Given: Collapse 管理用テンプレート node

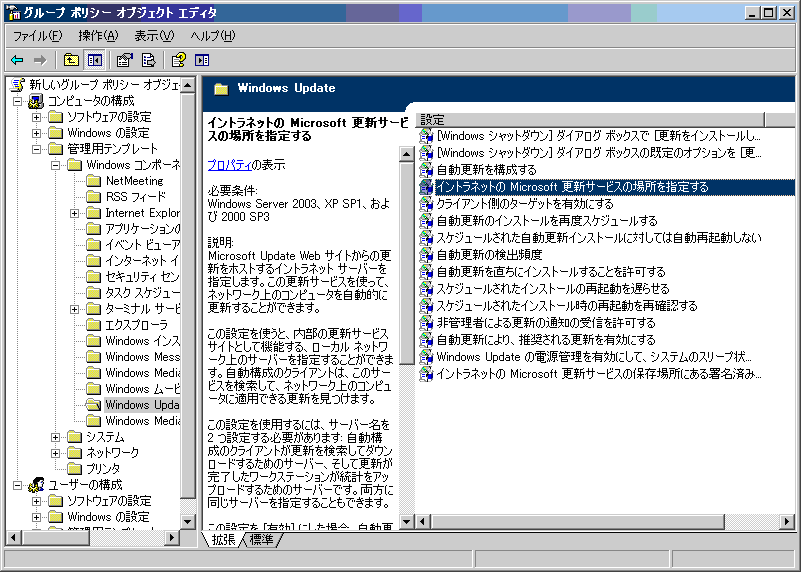Looking at the screenshot, I should (36, 149).
